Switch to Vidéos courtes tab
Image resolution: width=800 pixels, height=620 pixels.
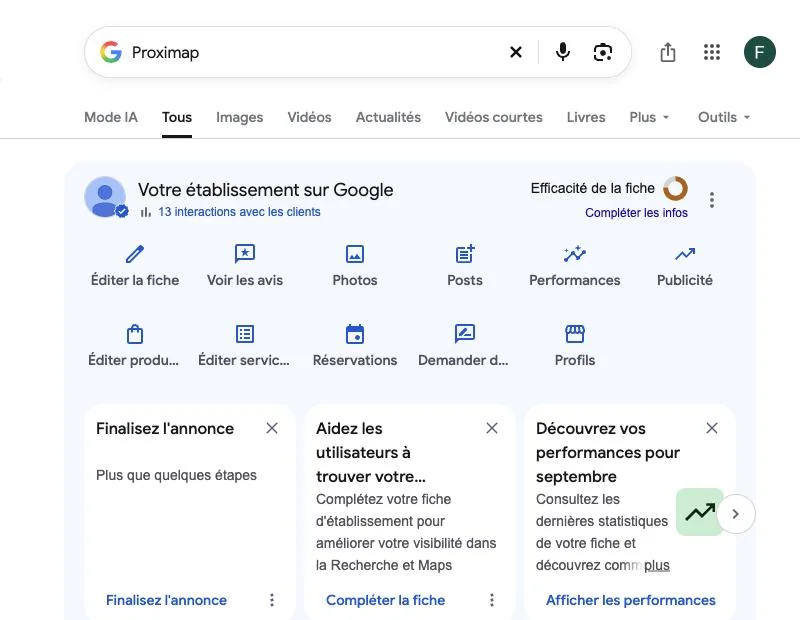point(493,117)
